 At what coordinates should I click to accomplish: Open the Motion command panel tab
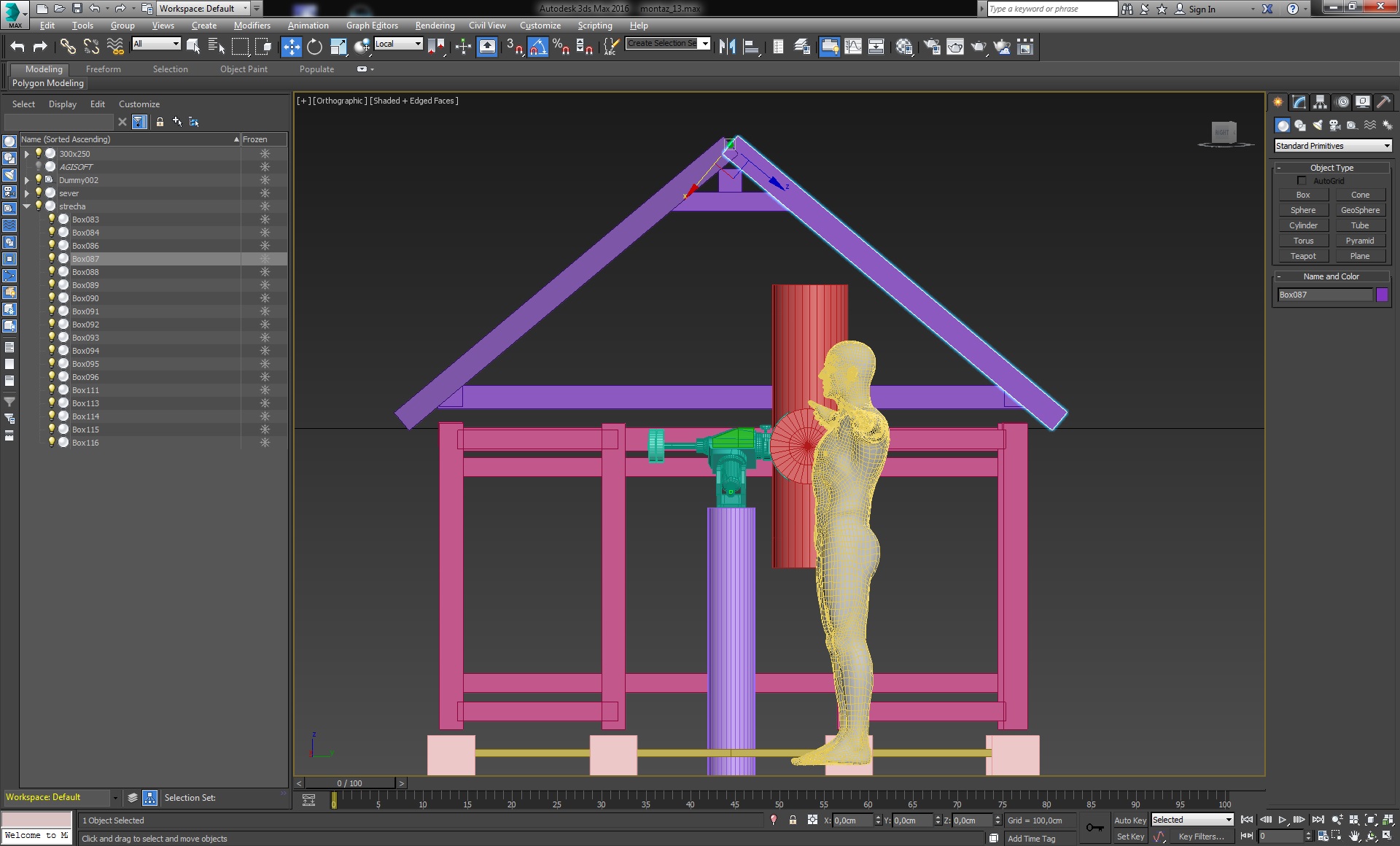point(1342,102)
